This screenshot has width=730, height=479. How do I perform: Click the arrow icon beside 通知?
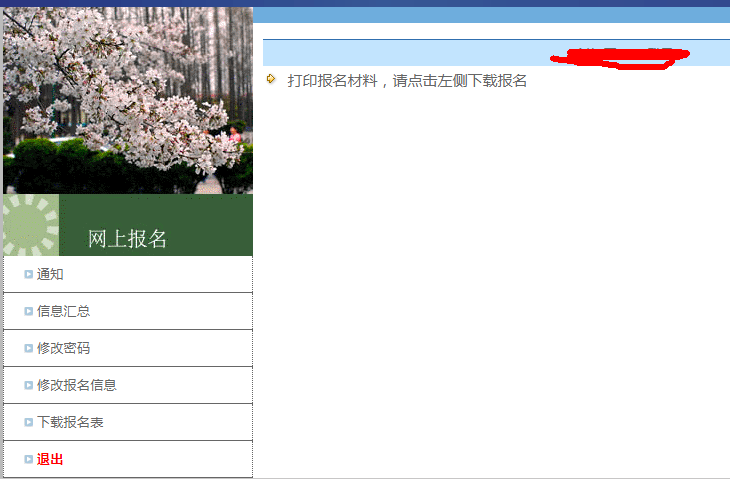click(x=29, y=274)
